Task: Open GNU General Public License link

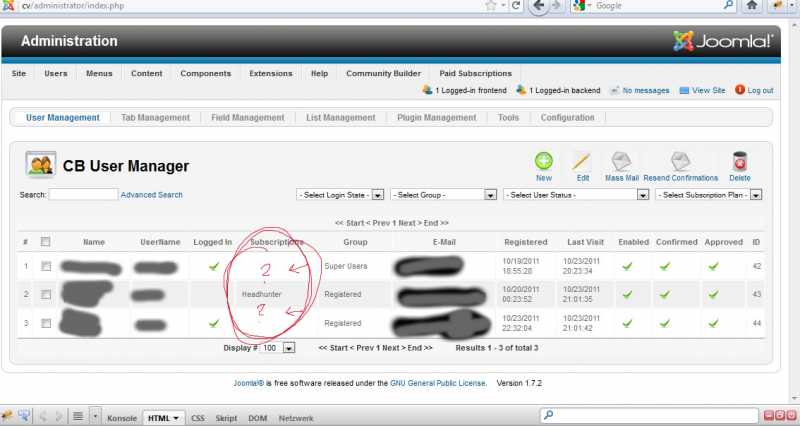Action: pos(438,383)
